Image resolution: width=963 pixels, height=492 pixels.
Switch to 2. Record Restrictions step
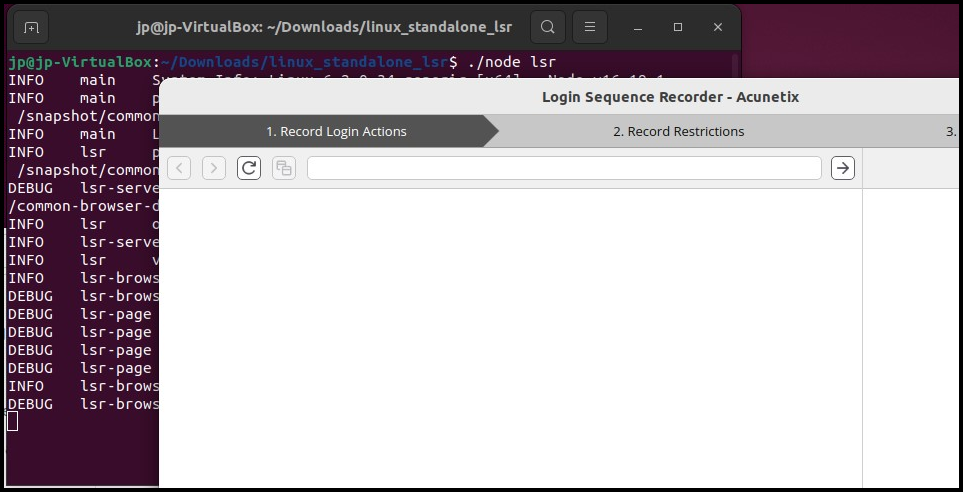click(x=679, y=131)
